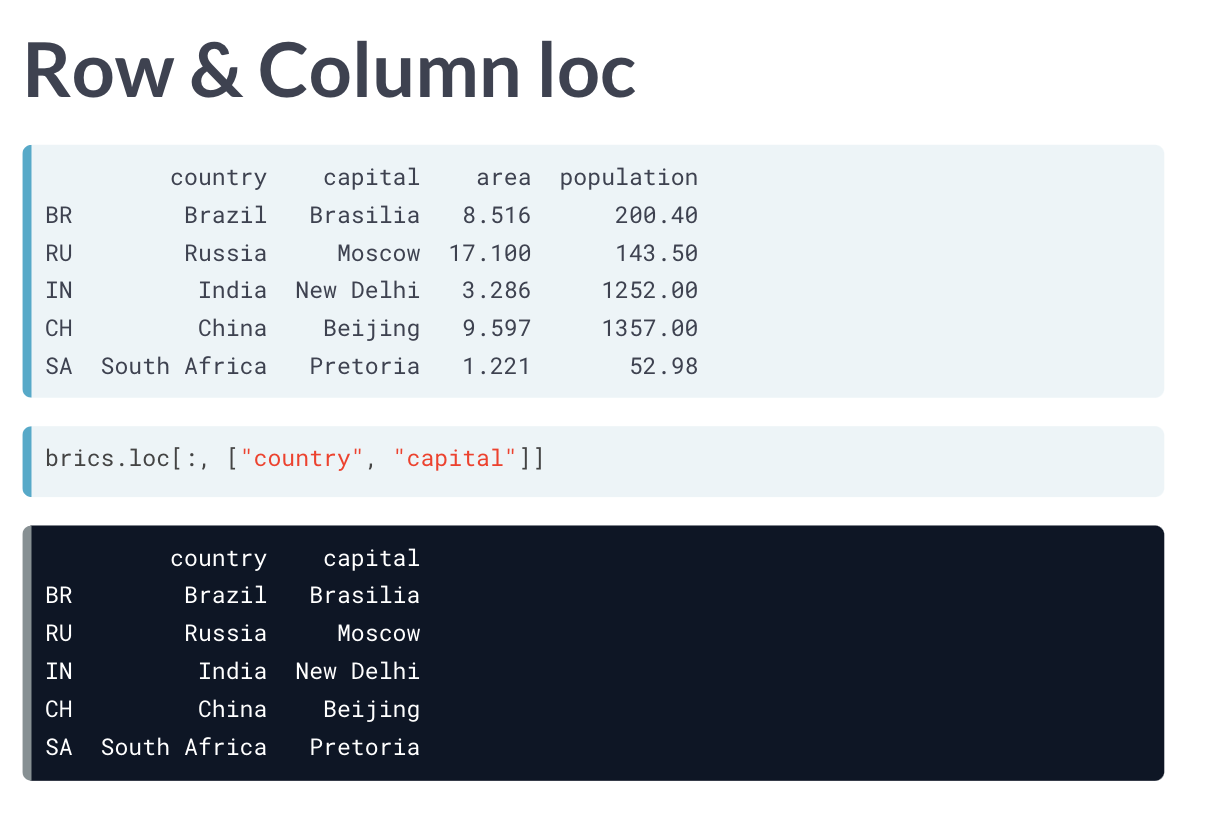The height and width of the screenshot is (834, 1232).
Task: Click 'Brazil' in the dark output block
Action: (226, 596)
